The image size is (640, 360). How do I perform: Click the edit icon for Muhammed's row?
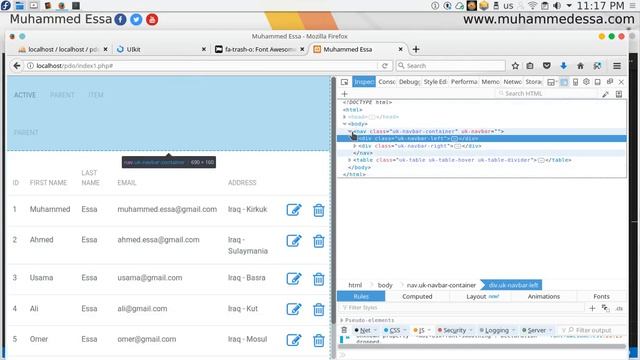pyautogui.click(x=294, y=210)
